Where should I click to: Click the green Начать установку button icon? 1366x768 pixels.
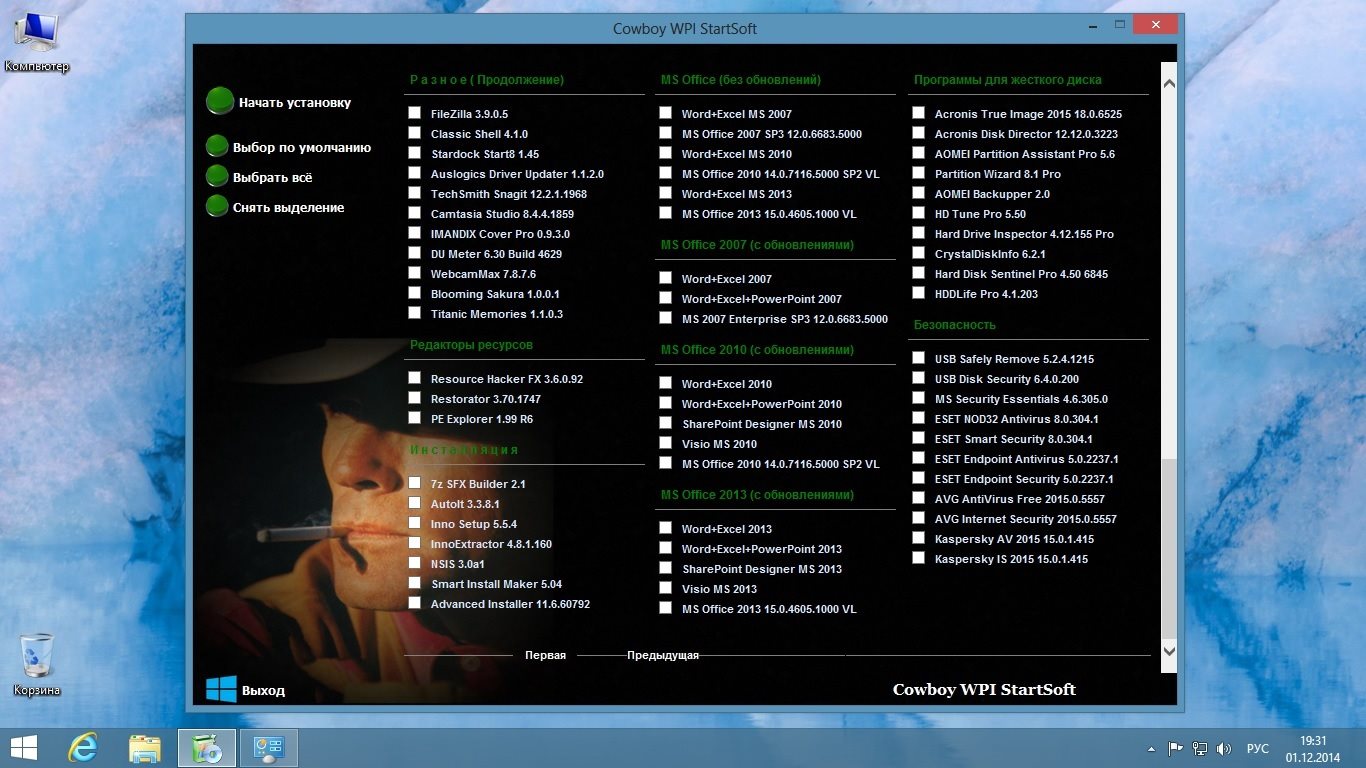point(219,101)
